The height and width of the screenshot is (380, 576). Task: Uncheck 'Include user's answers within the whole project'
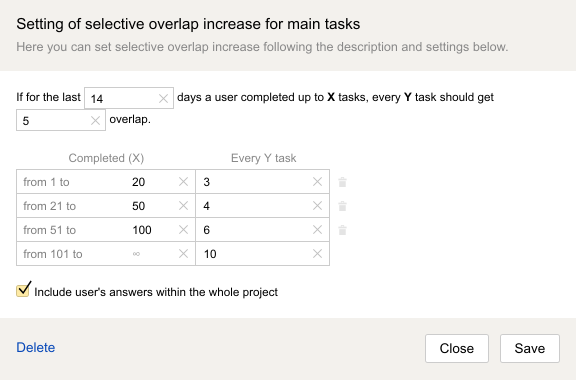[23, 290]
